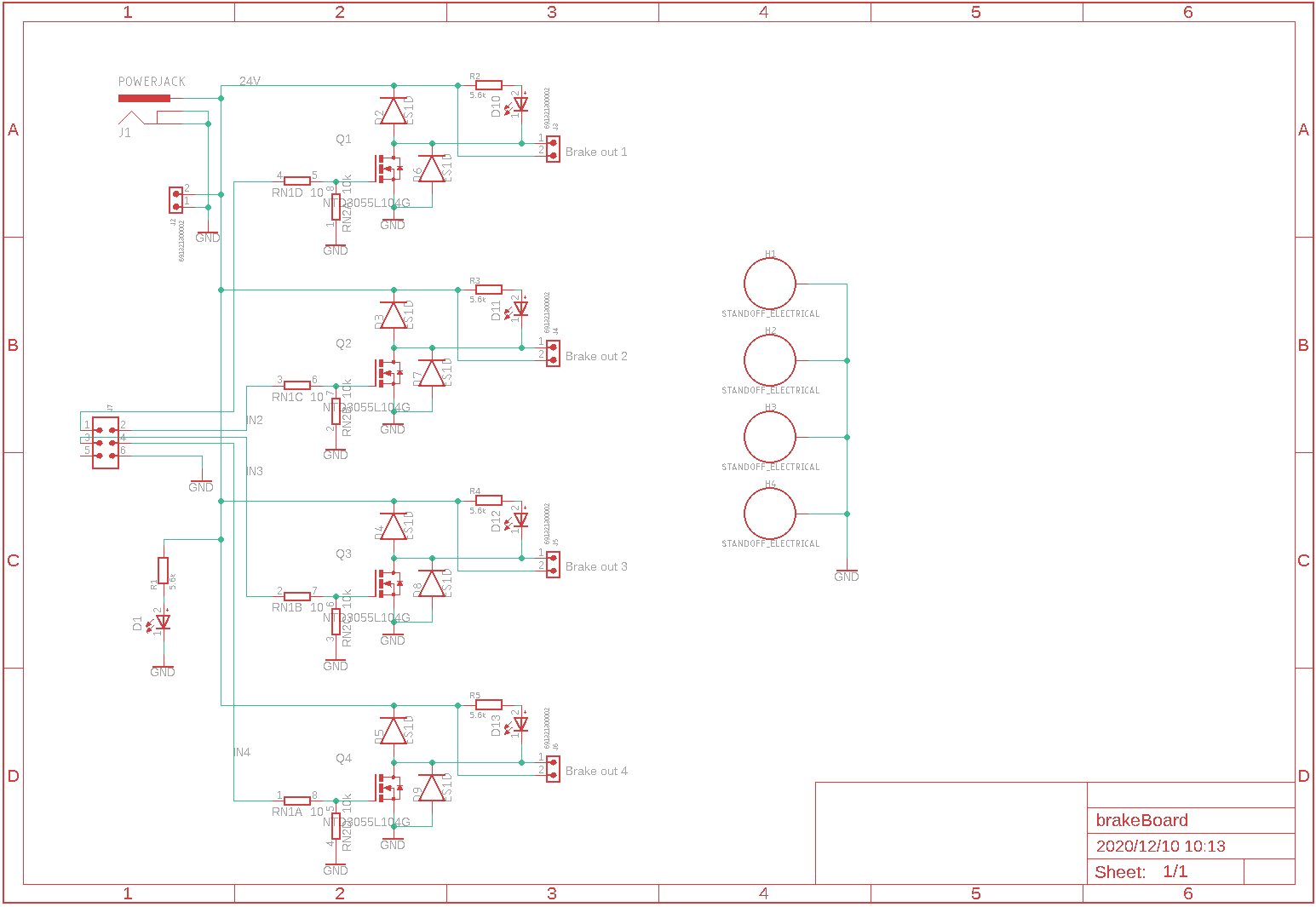Select the 2020/12/10 10:13 date field
Viewport: 1316px width, 907px height.
tap(1160, 846)
